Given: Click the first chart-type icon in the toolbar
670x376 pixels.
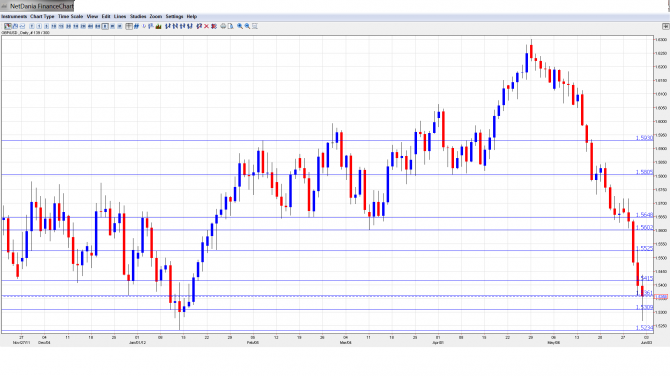Looking at the screenshot, I should click(x=8, y=26).
